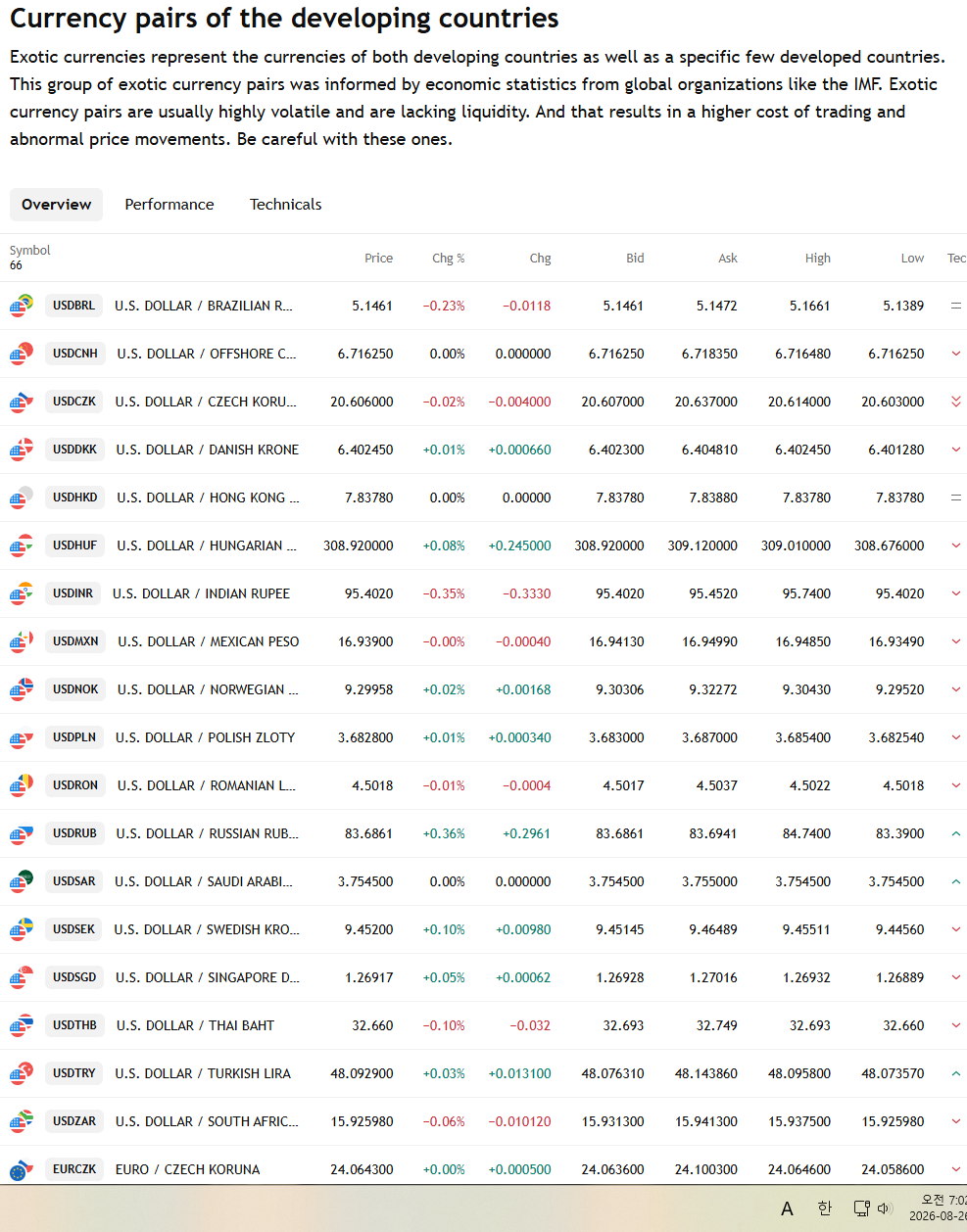Open the Technicals tab

[x=285, y=205]
